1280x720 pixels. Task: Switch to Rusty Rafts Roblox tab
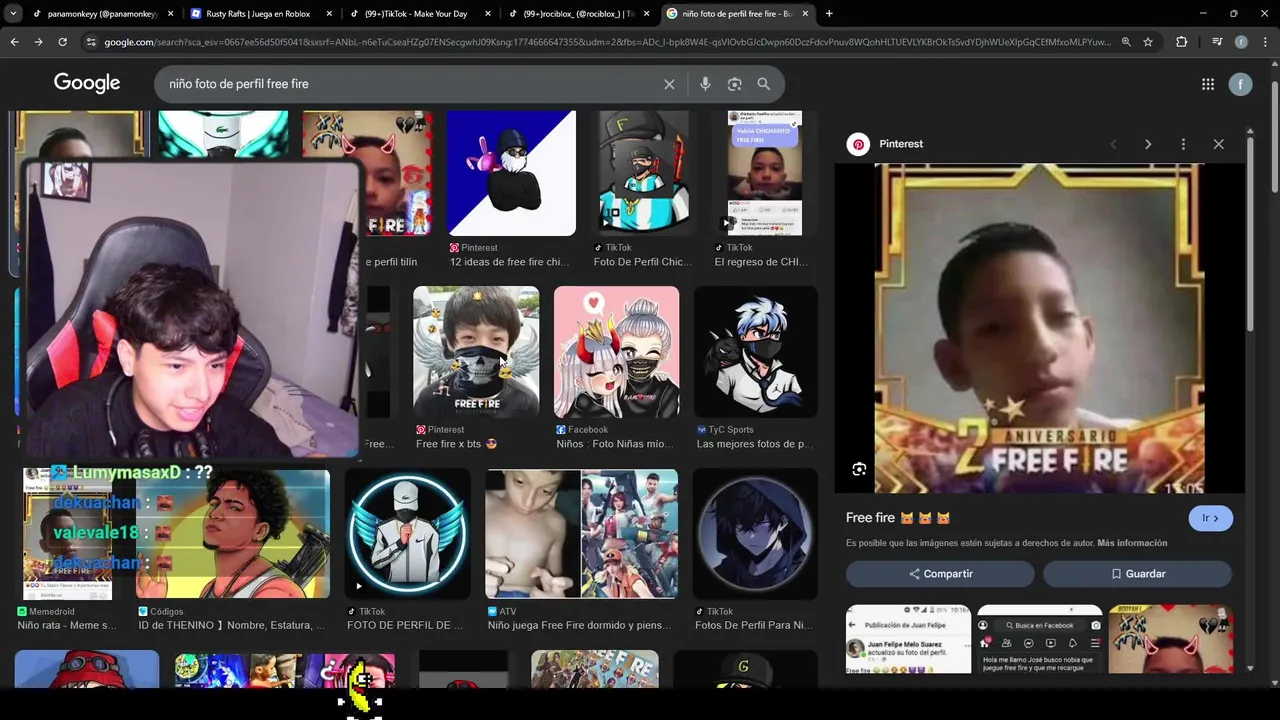tap(258, 14)
